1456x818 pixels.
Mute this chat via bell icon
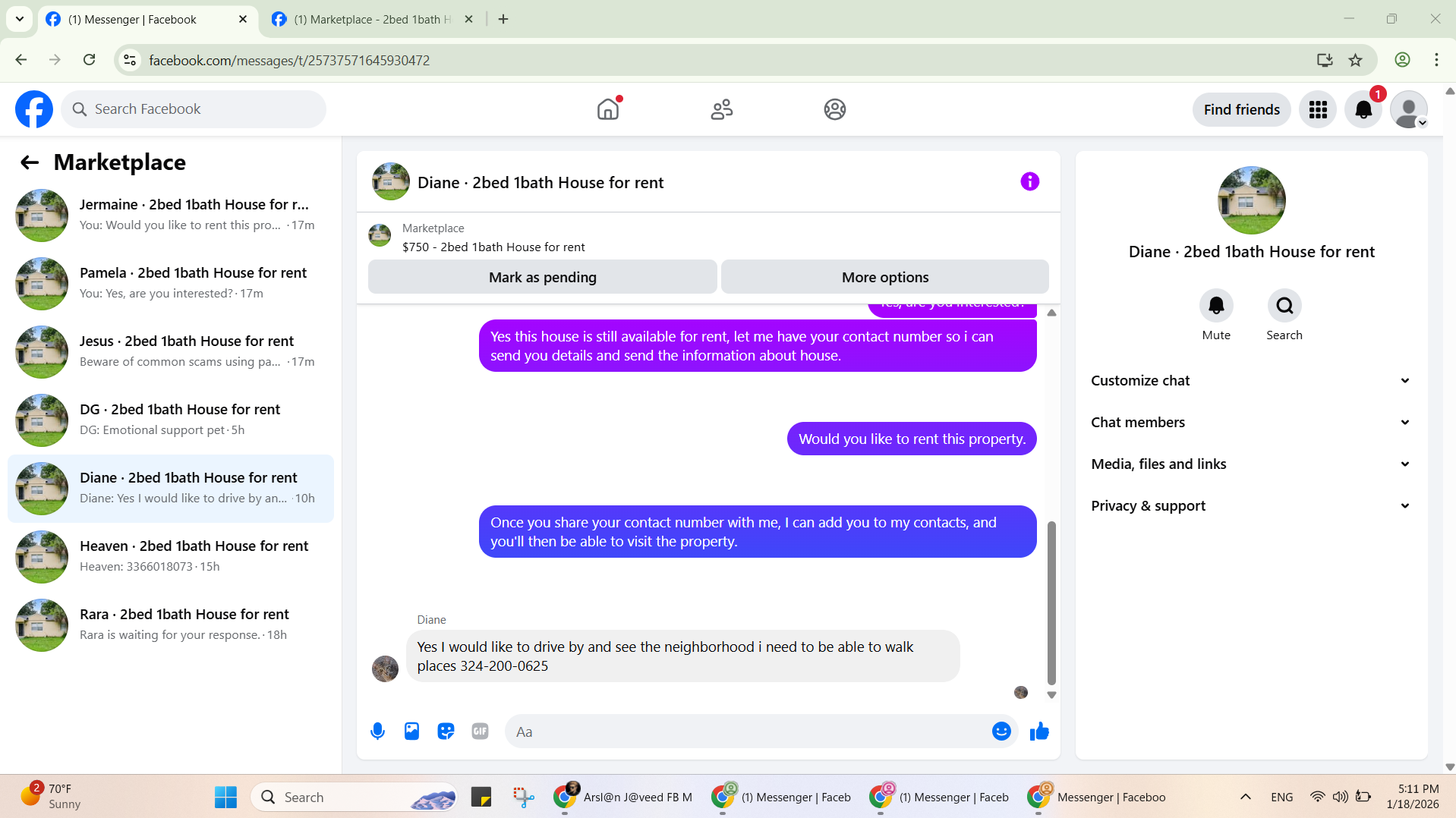pyautogui.click(x=1216, y=306)
